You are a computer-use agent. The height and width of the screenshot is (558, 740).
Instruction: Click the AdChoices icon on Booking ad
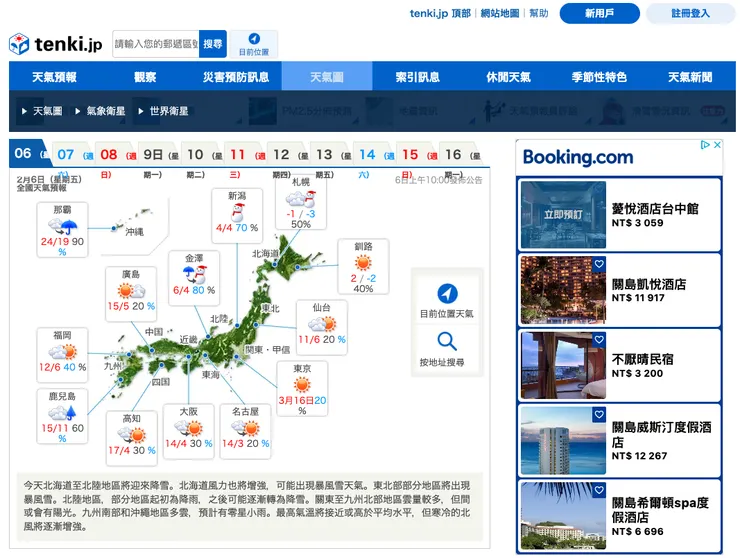click(705, 144)
